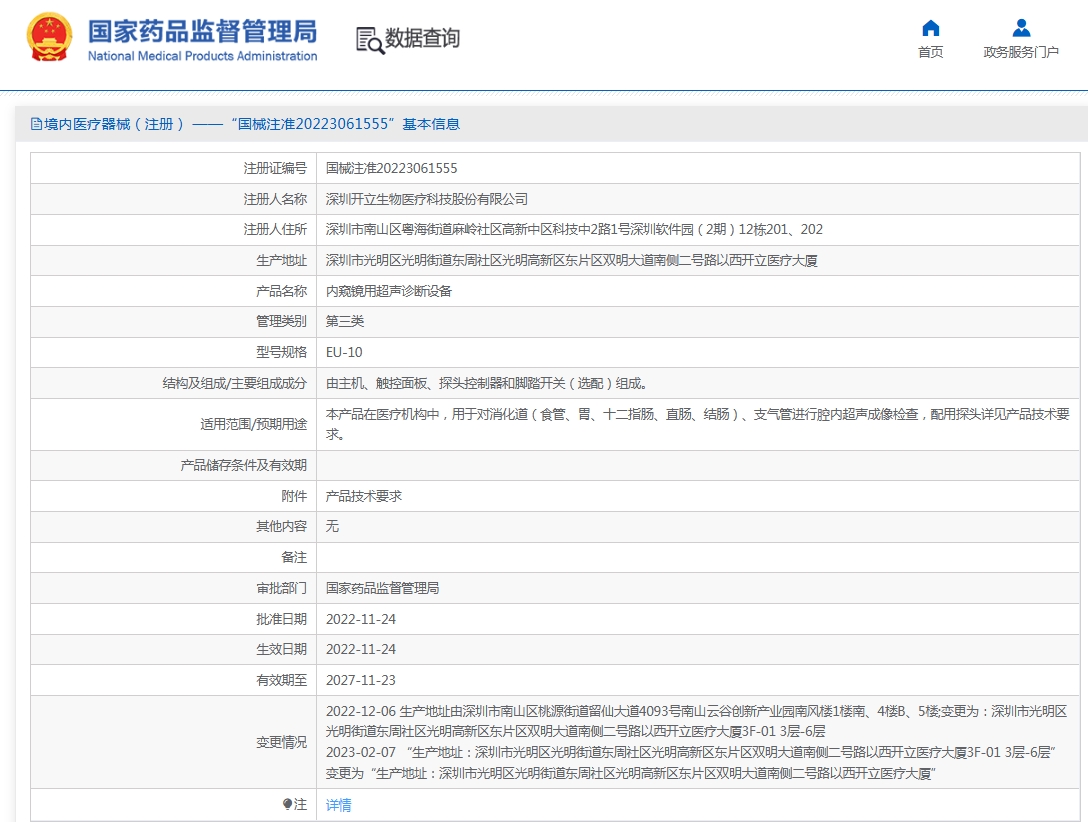Click the 型号规格 label
The image size is (1088, 822).
281,352
